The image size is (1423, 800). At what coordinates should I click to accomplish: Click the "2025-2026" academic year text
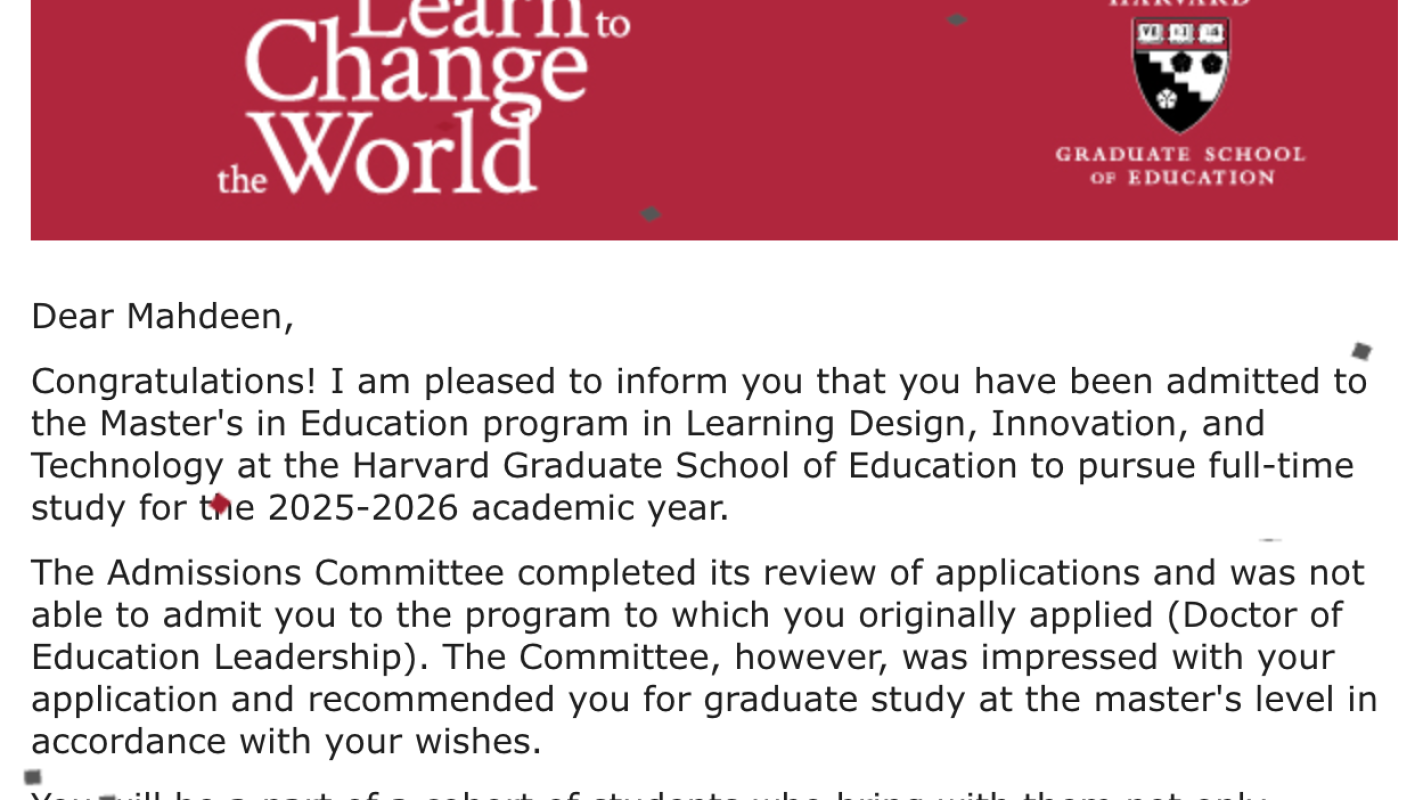coord(363,508)
